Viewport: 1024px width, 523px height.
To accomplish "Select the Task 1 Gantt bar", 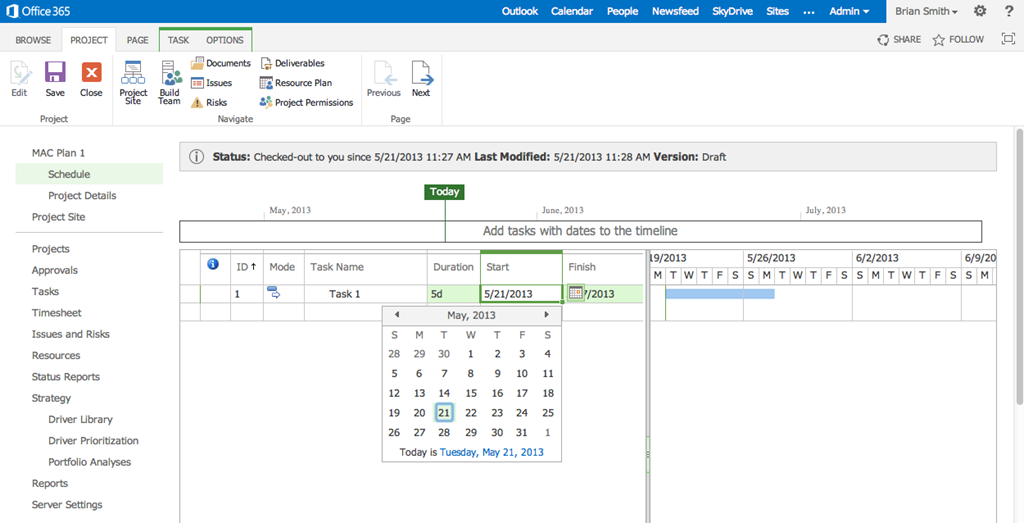I will pyautogui.click(x=719, y=294).
